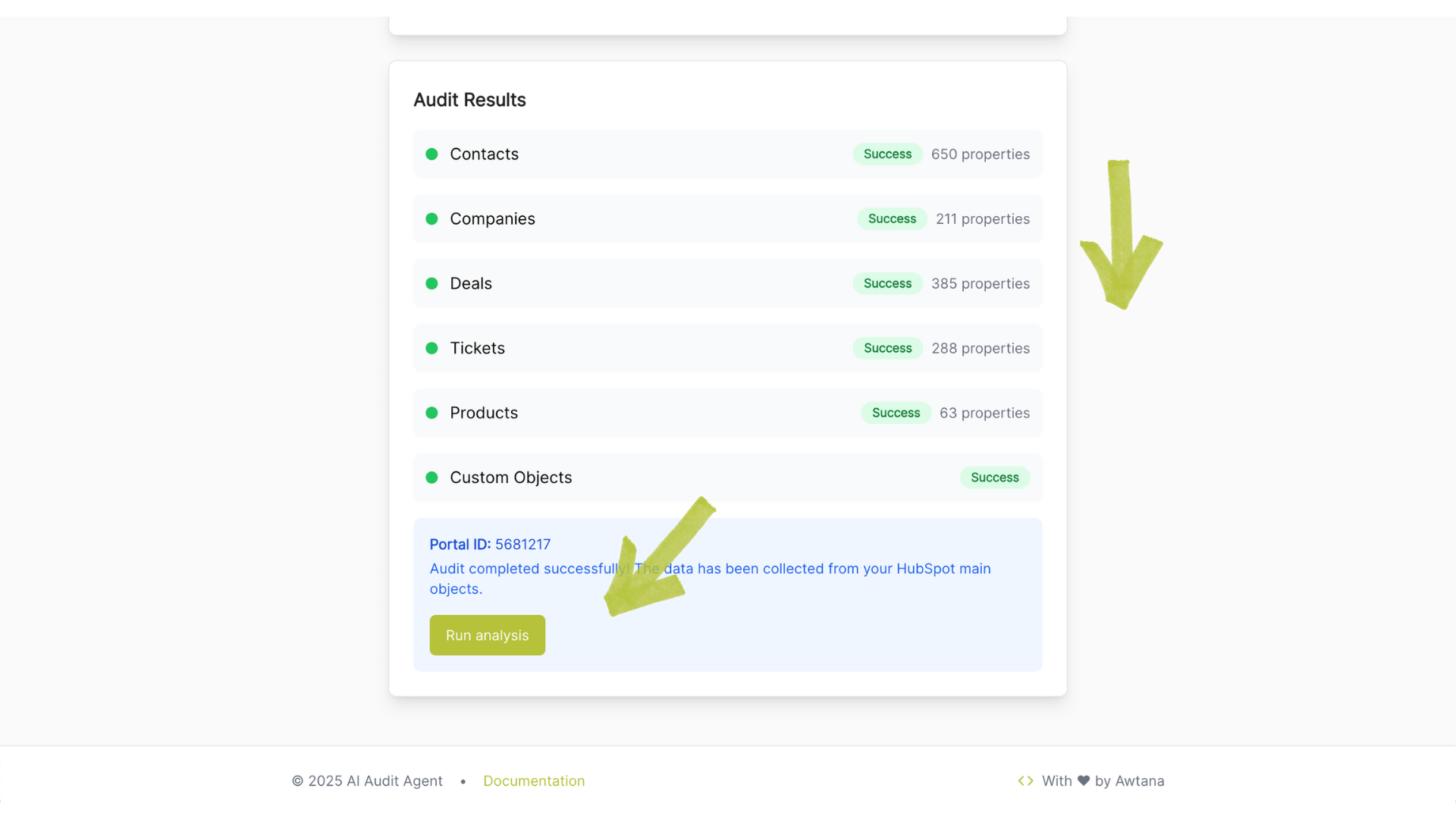Click the Success badge on Companies row
This screenshot has width=1456, height=819.
(892, 218)
